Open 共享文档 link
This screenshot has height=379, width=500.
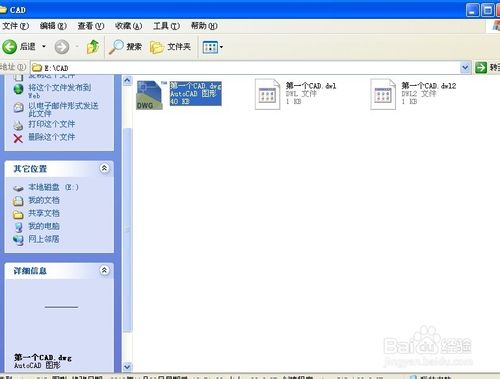pos(44,213)
